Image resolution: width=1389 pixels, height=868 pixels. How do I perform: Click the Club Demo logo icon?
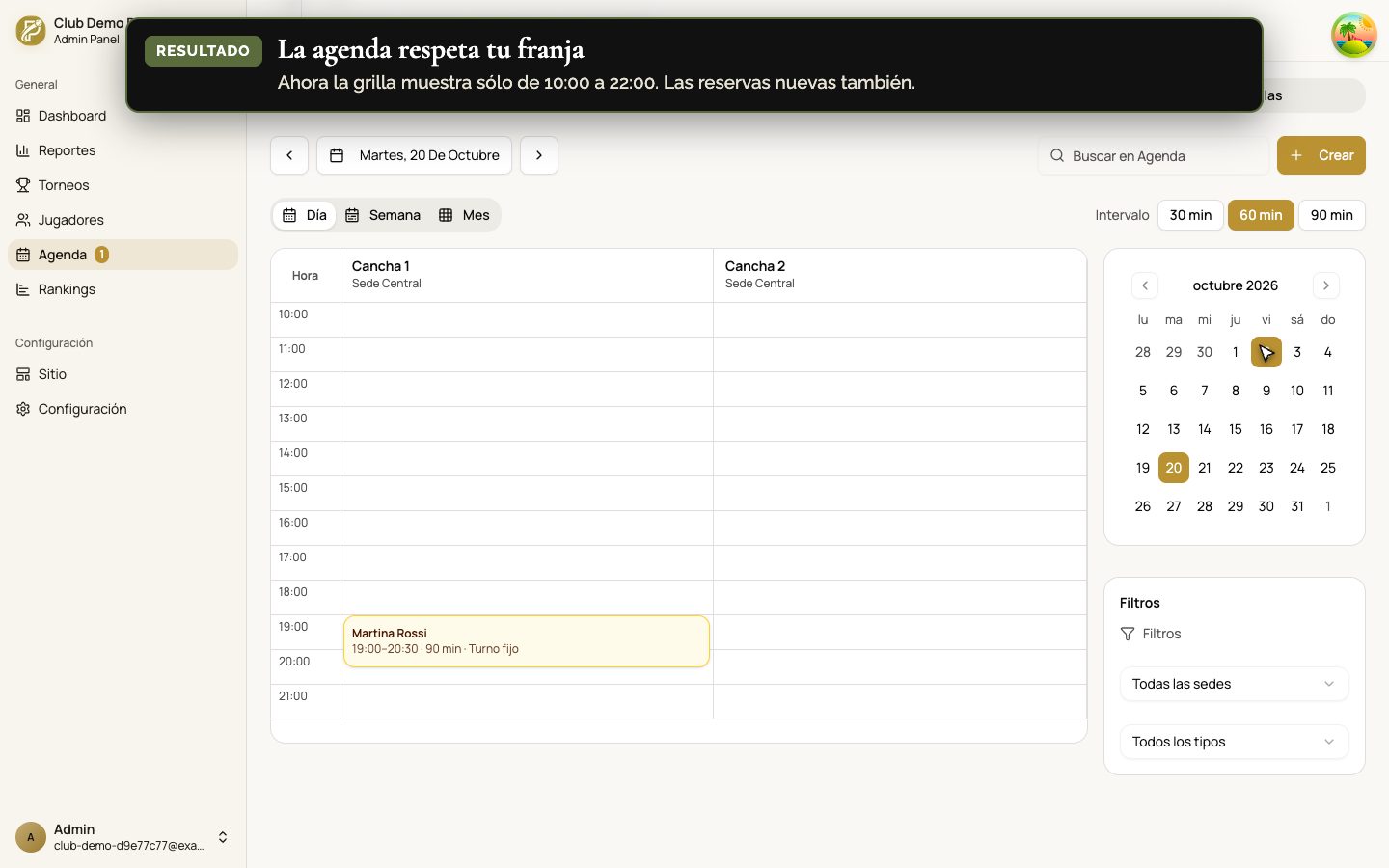coord(31,31)
